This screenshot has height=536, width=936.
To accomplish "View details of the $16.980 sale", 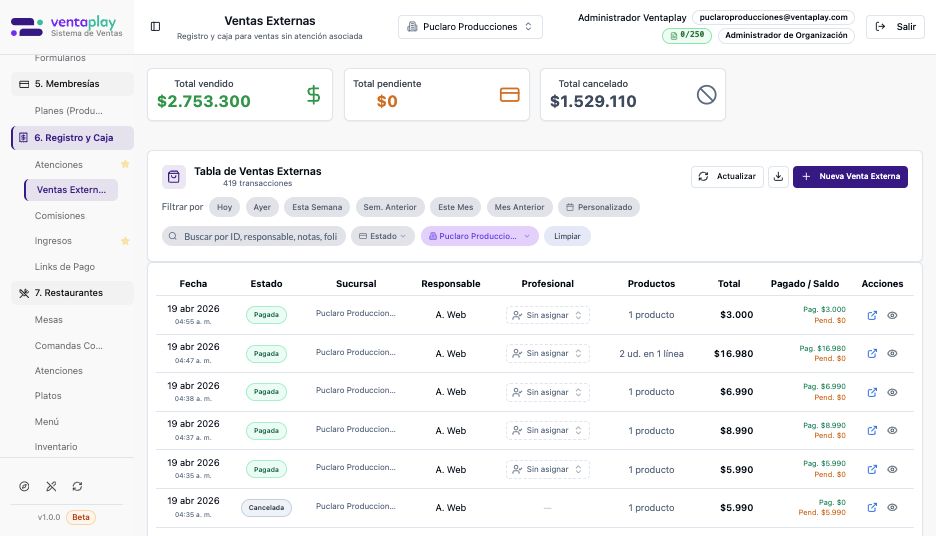I will (x=892, y=353).
